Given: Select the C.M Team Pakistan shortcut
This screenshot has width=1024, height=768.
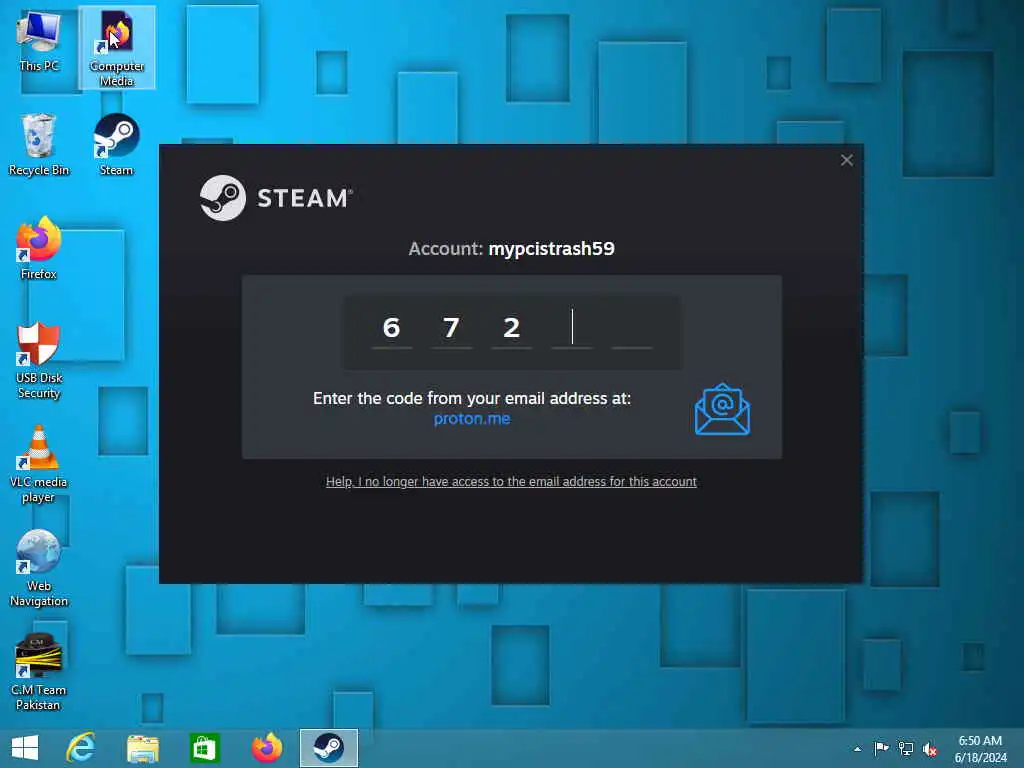Looking at the screenshot, I should click(39, 672).
